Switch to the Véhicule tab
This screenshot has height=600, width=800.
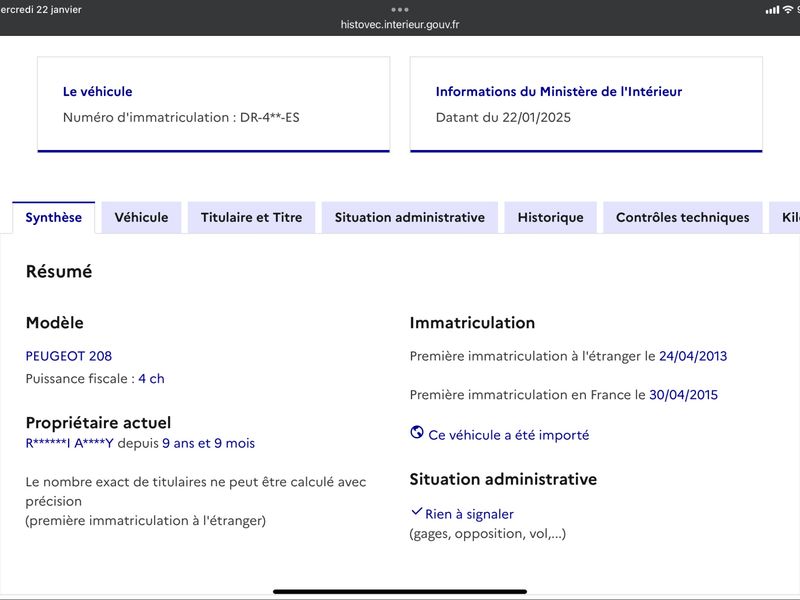pos(141,217)
